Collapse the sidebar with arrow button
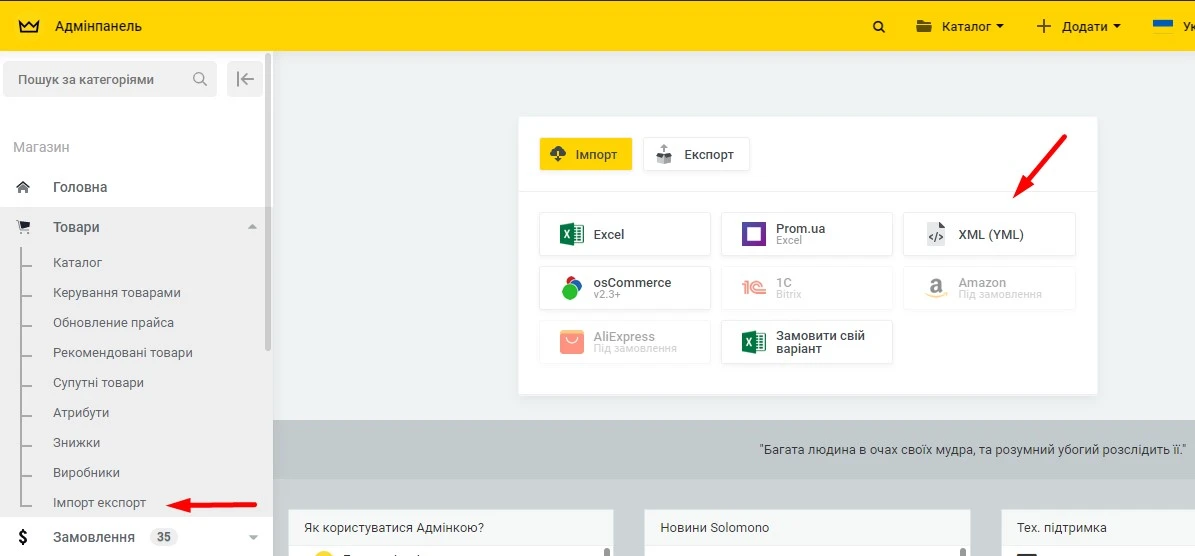 (x=245, y=79)
